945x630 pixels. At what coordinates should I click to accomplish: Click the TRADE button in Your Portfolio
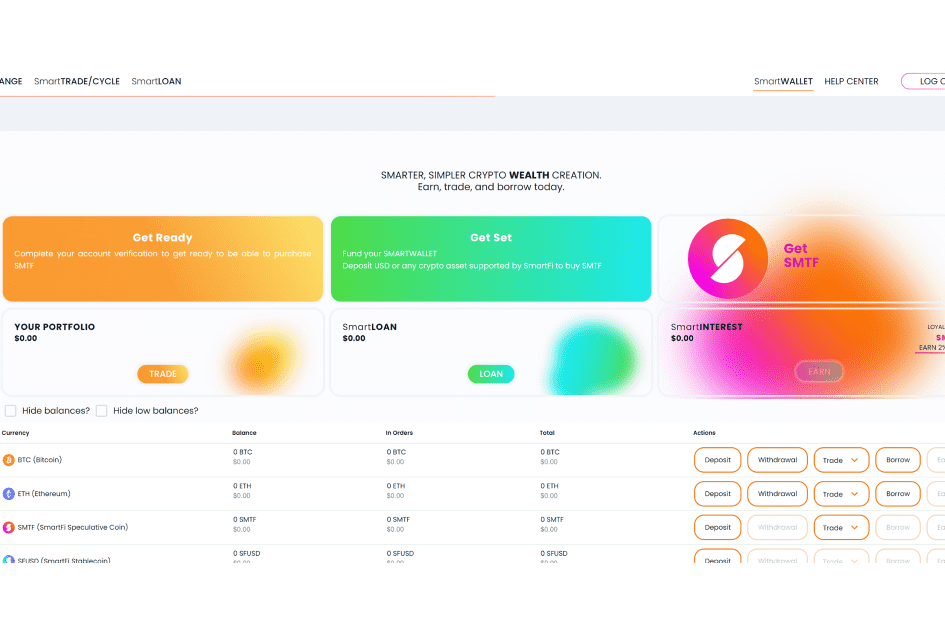[162, 373]
